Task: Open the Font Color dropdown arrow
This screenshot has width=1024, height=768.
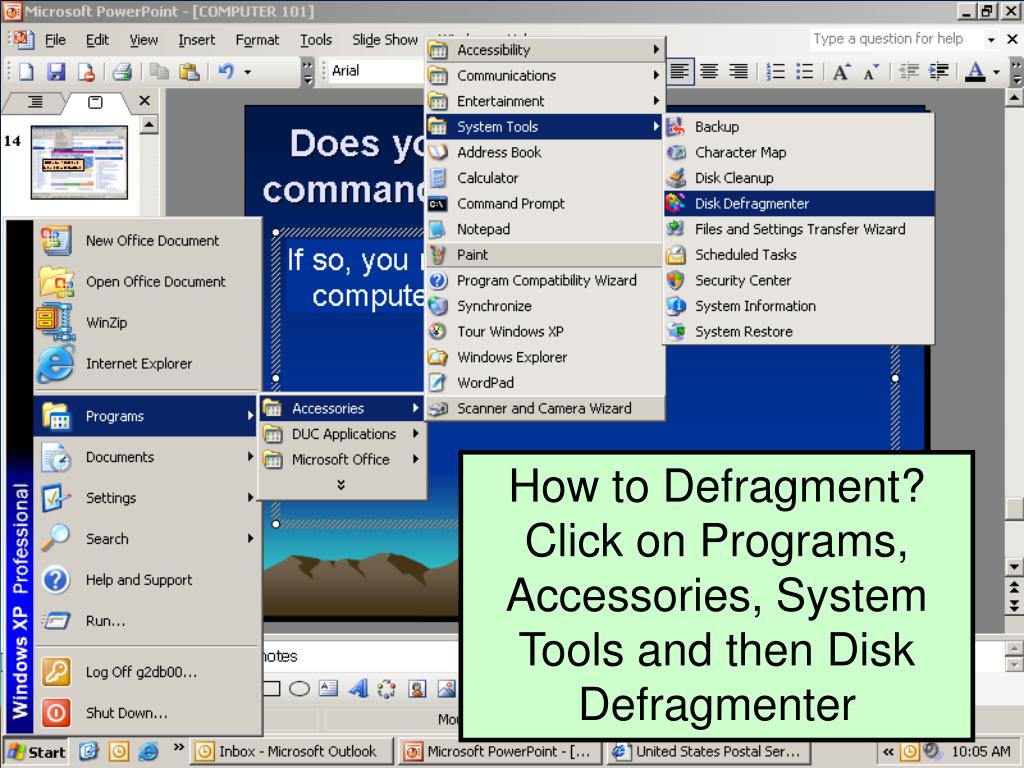Action: tap(996, 72)
